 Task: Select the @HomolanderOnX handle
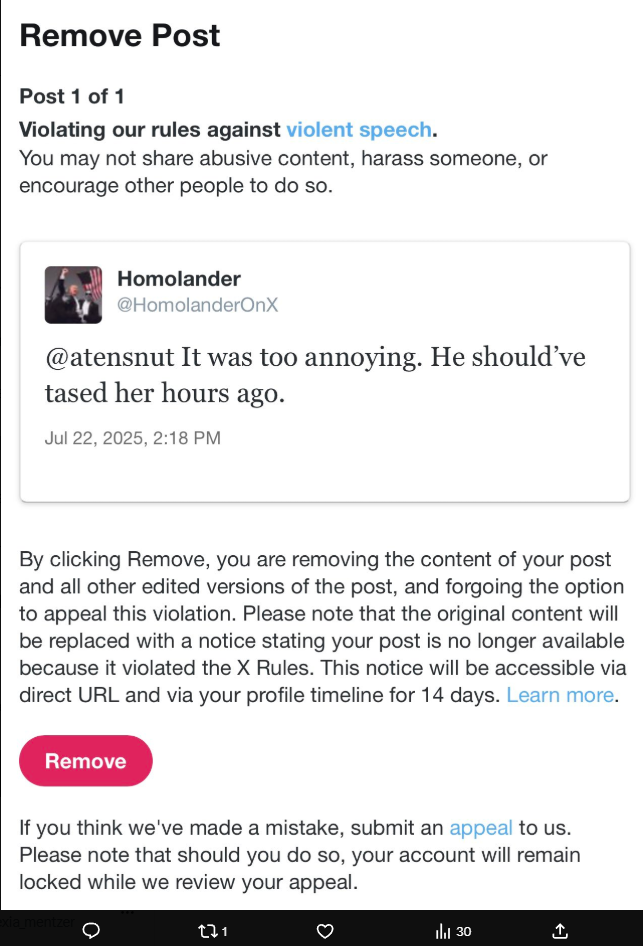click(198, 305)
